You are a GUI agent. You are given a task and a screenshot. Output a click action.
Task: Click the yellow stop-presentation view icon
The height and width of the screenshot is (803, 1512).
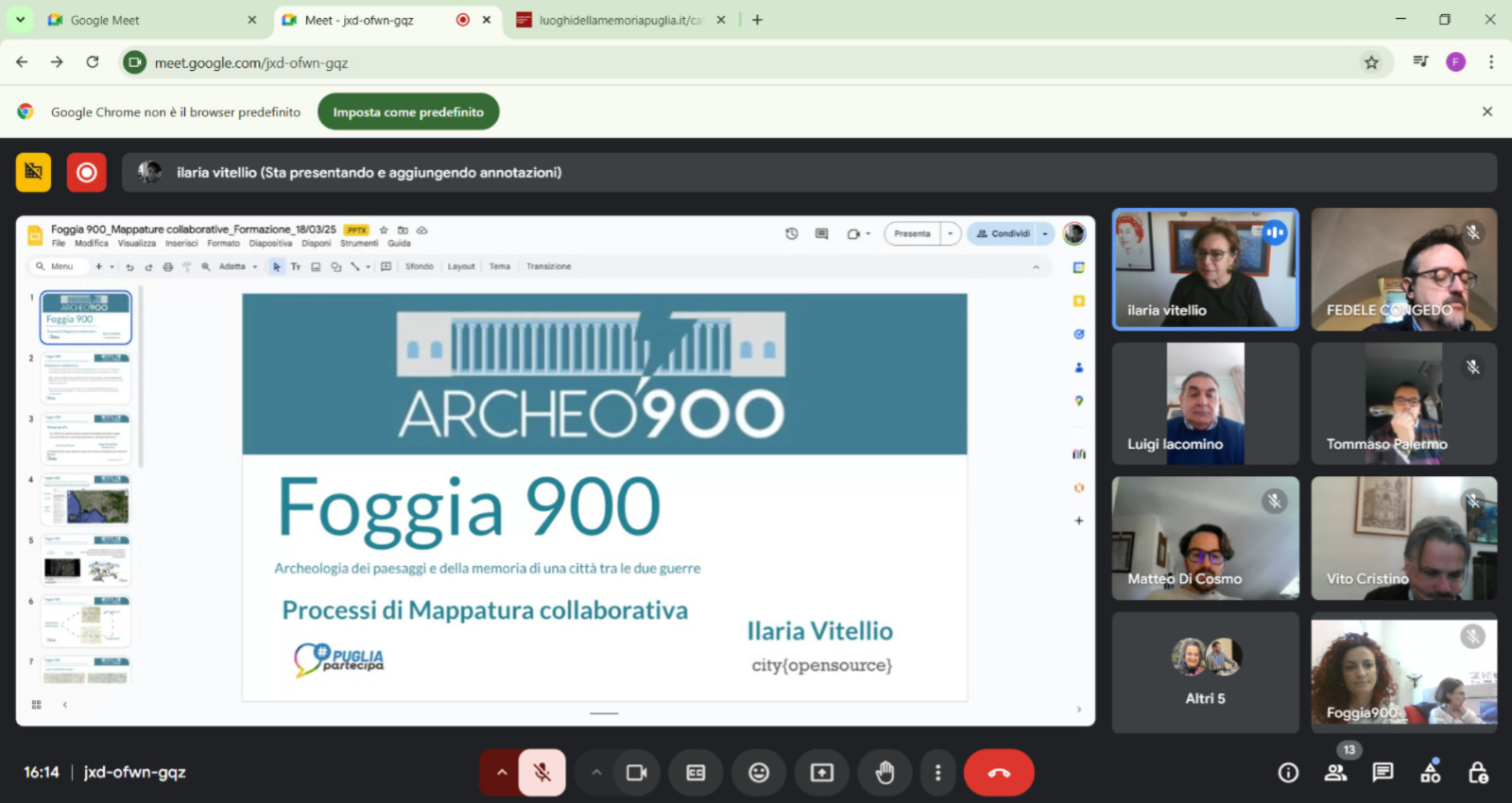pos(34,172)
